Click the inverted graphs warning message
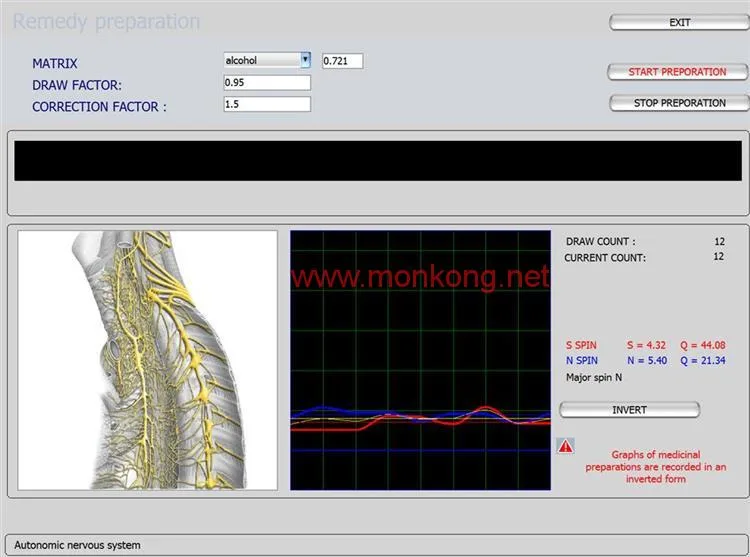The height and width of the screenshot is (557, 750). pos(655,467)
